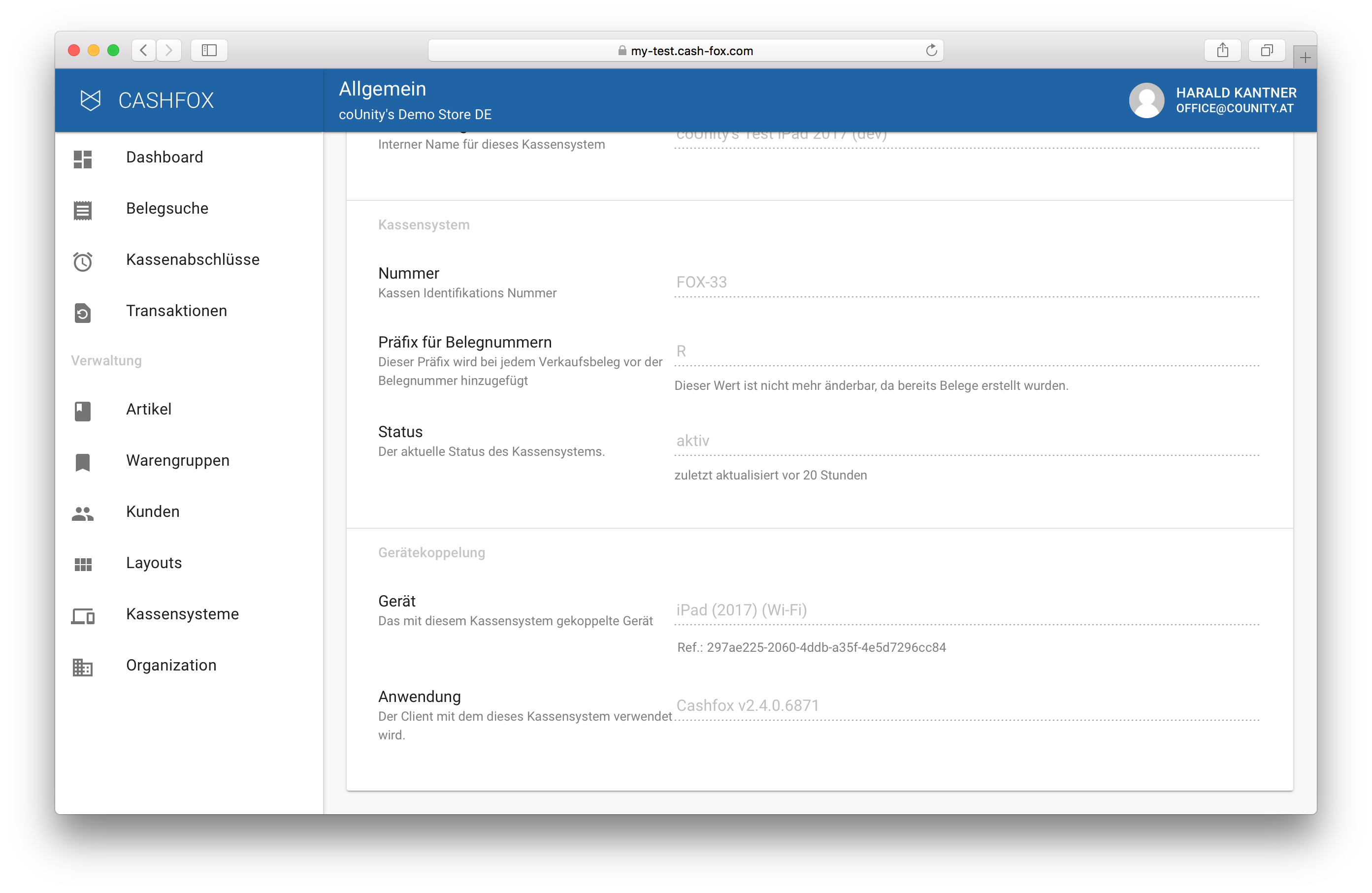1372x893 pixels.
Task: Click the Kassenabschlüsse clock icon
Action: 82,261
